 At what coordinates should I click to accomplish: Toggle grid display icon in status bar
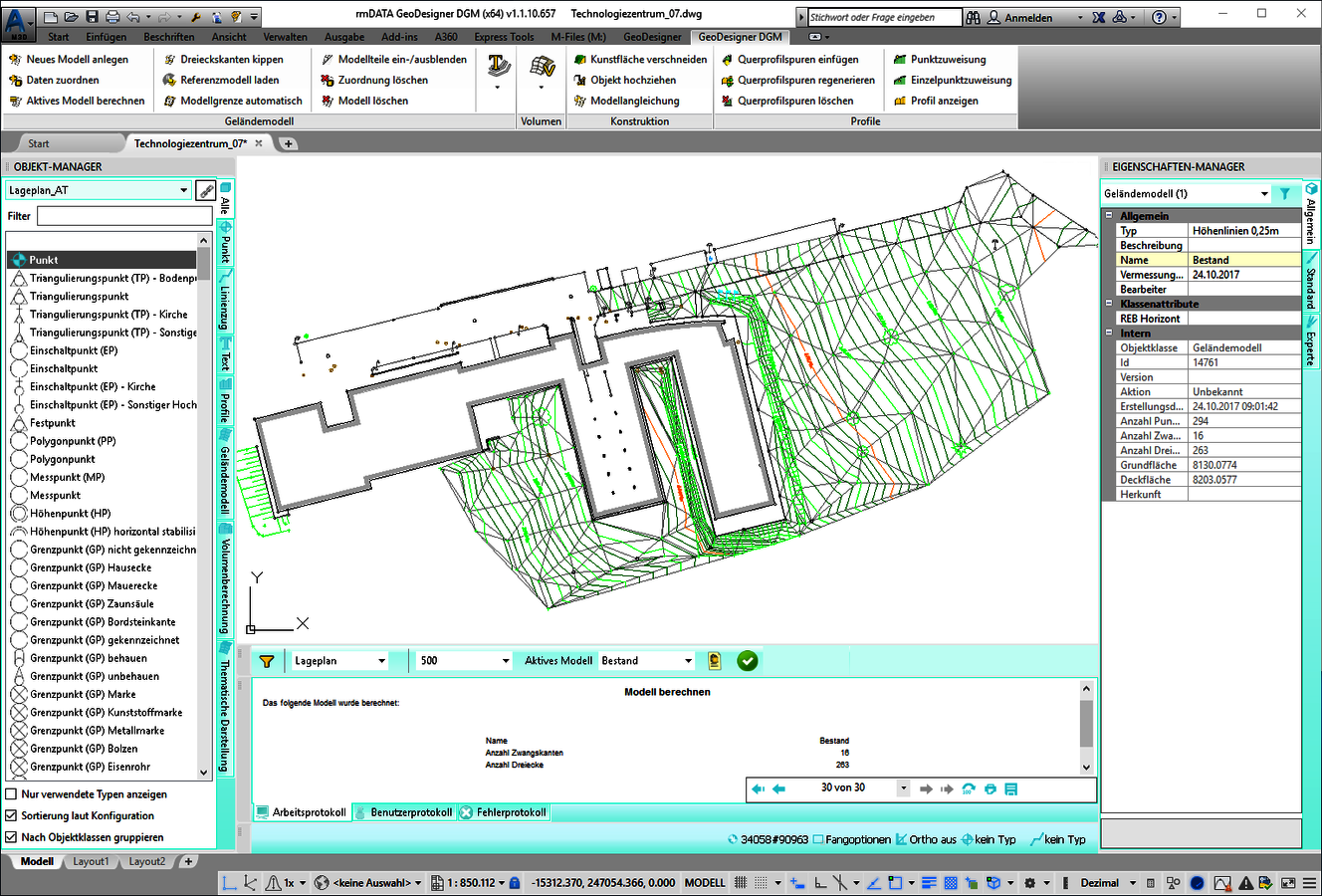coord(741,883)
